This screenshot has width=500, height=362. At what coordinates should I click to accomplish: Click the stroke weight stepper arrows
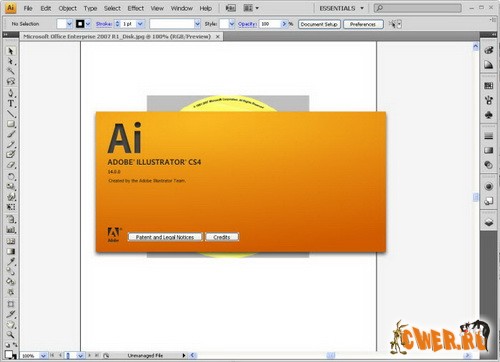tap(117, 24)
